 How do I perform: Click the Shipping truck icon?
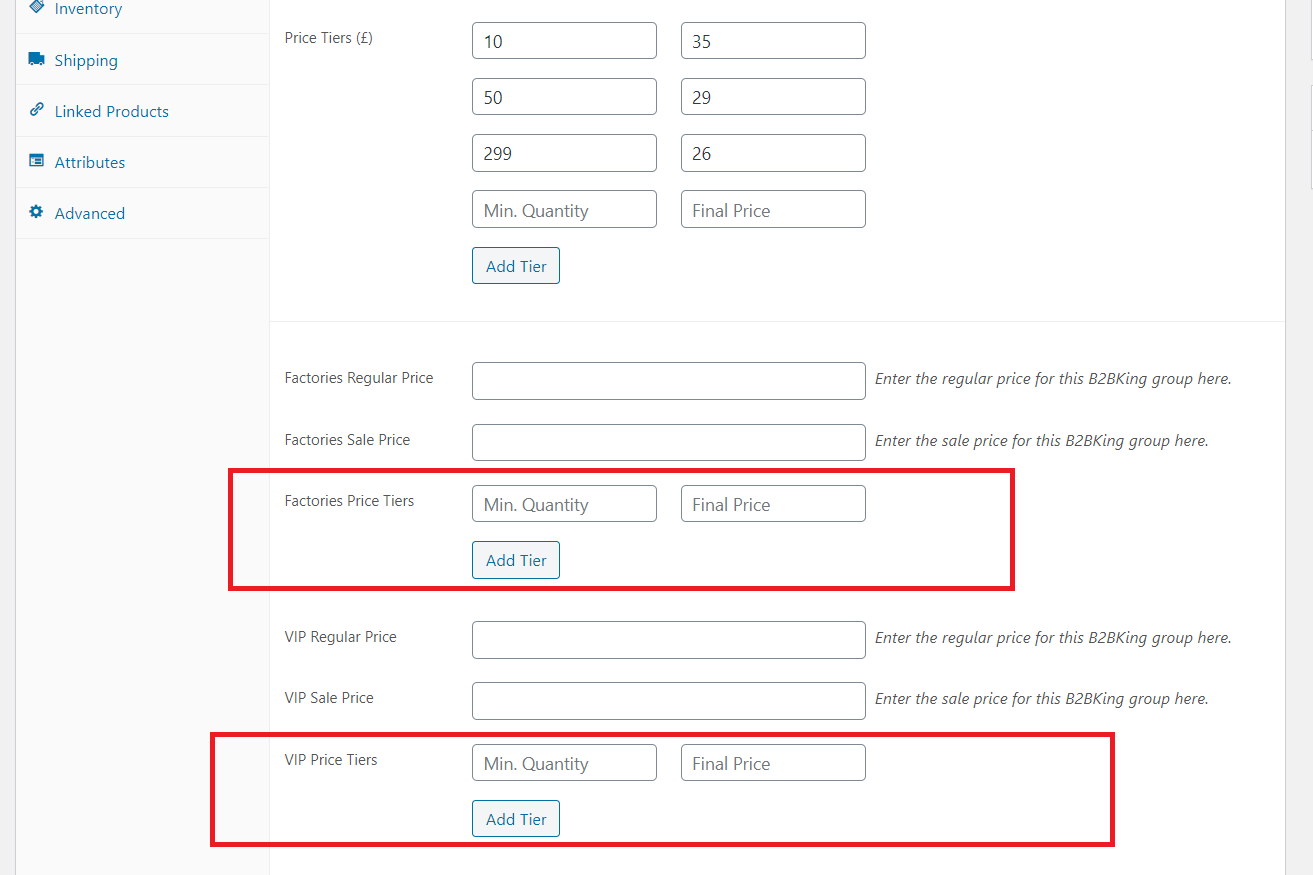coord(37,59)
